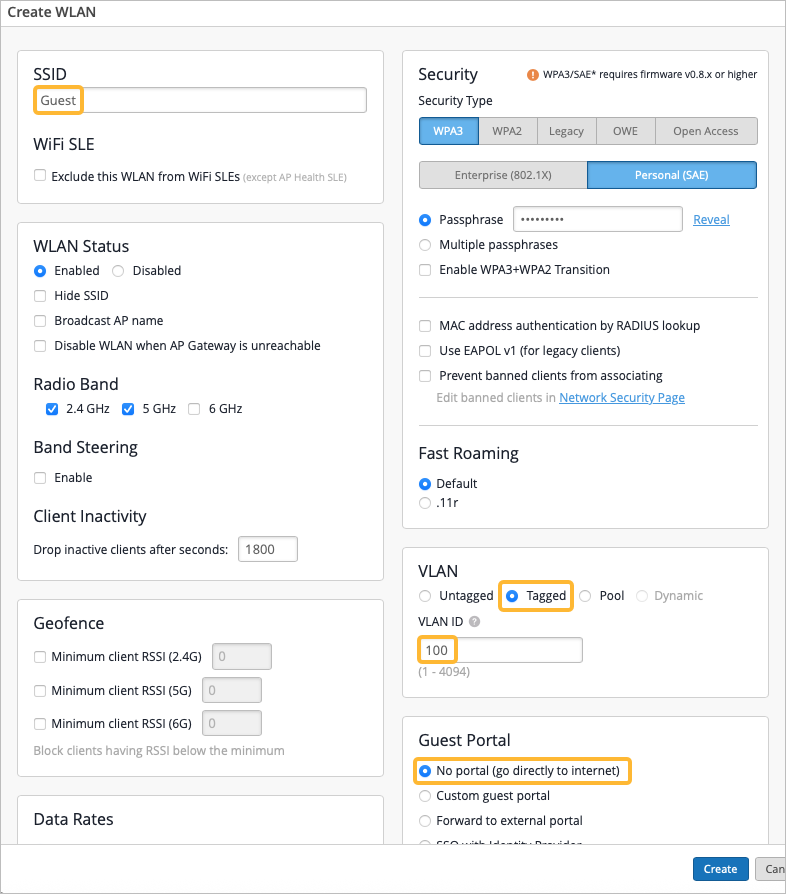Choose .11r fast roaming
This screenshot has width=786, height=894.
[x=425, y=503]
